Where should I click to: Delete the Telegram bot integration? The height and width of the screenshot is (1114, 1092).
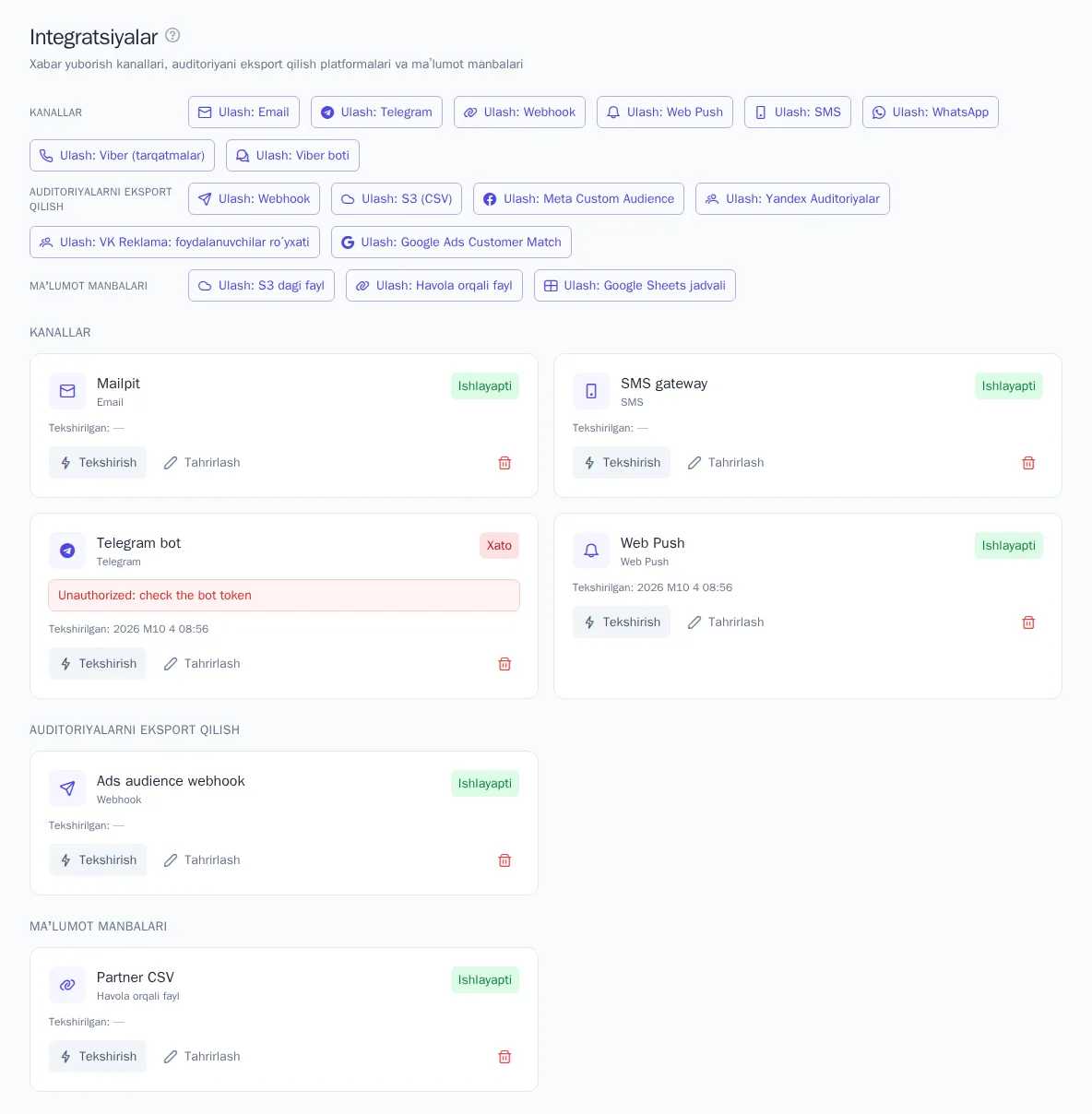pos(504,664)
